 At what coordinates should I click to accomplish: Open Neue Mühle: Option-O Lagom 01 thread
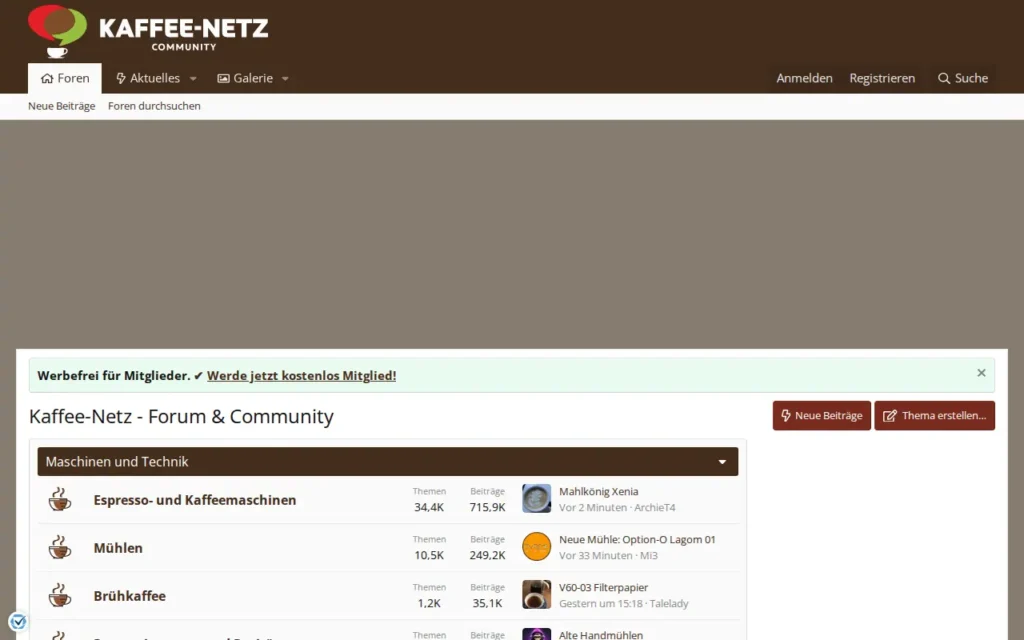click(x=637, y=539)
